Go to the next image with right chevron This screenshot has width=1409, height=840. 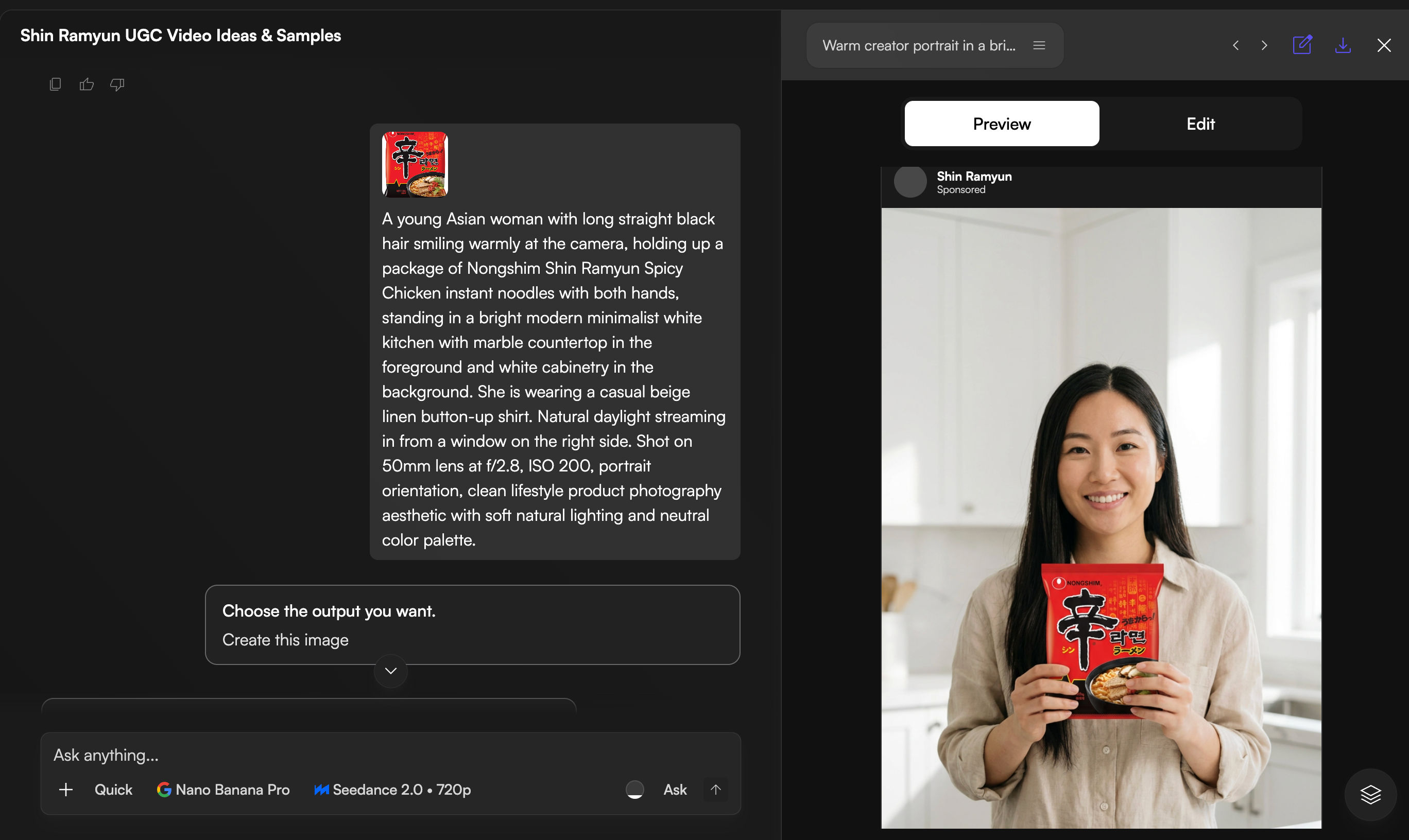click(1264, 45)
